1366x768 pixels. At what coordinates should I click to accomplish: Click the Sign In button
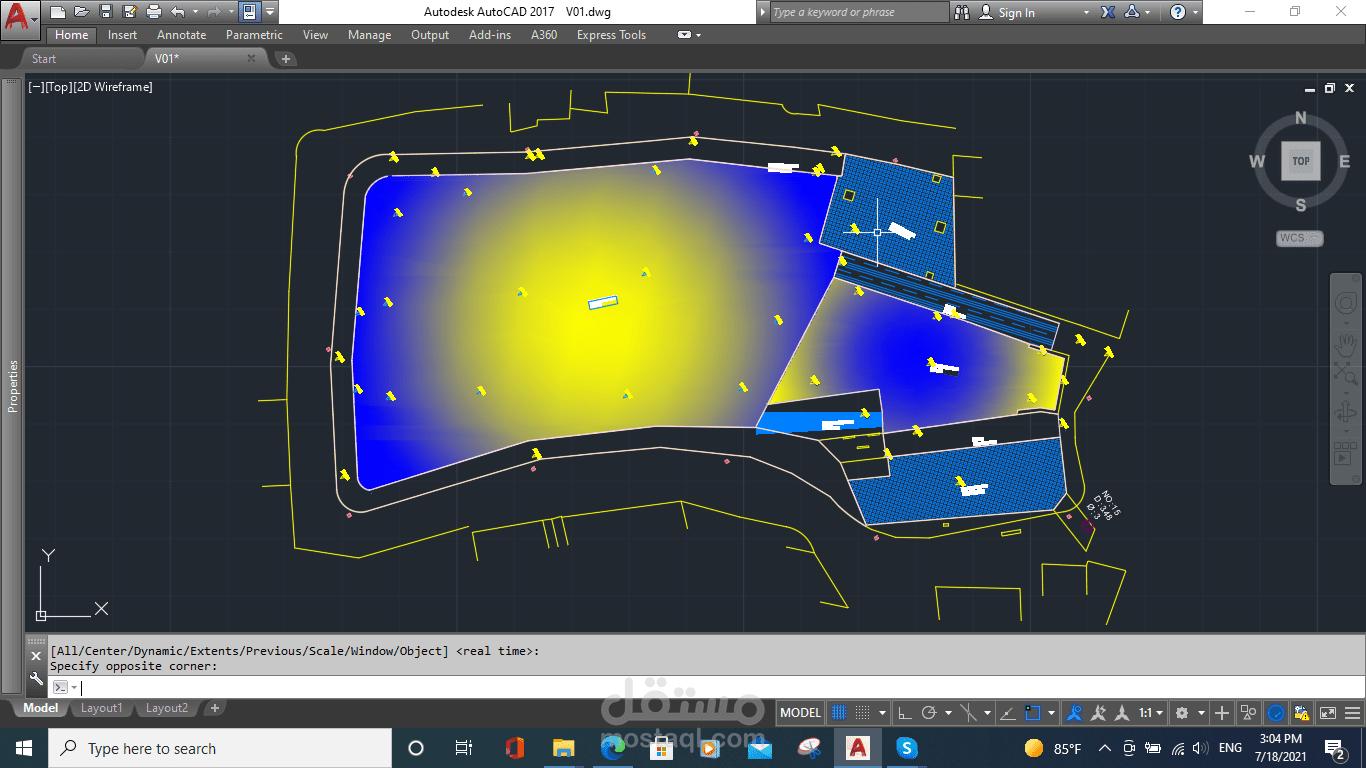coord(1008,12)
